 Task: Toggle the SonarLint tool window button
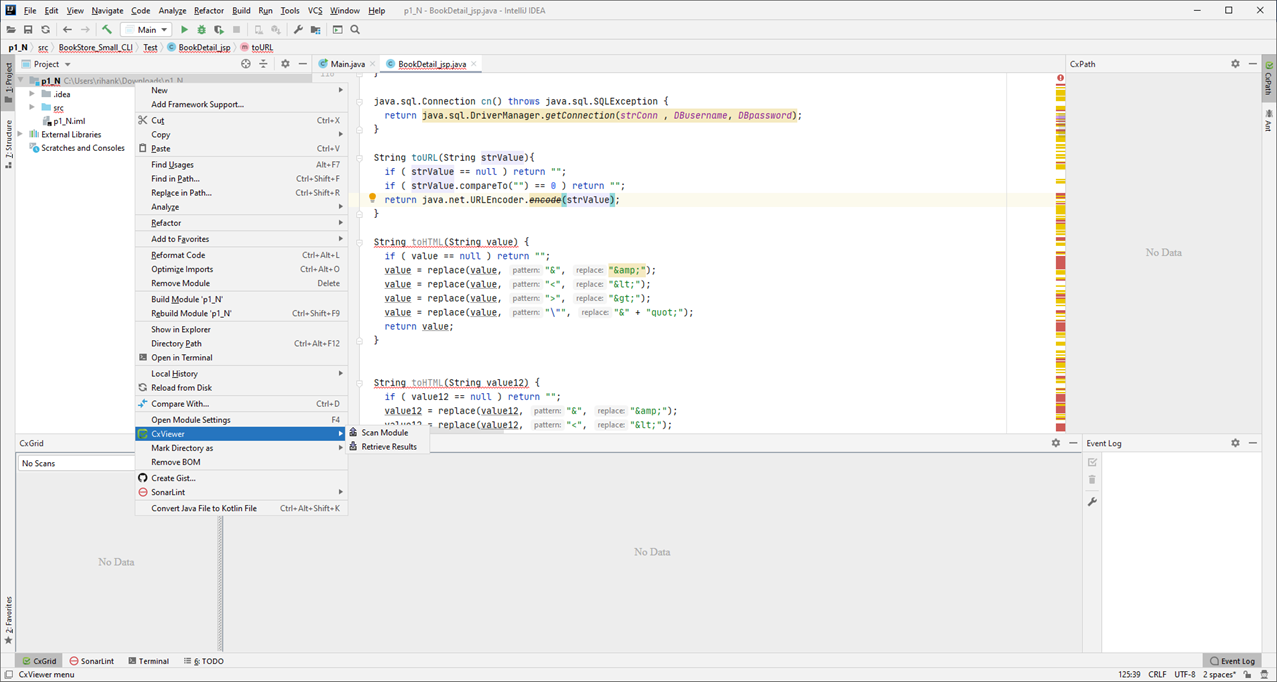click(x=91, y=661)
